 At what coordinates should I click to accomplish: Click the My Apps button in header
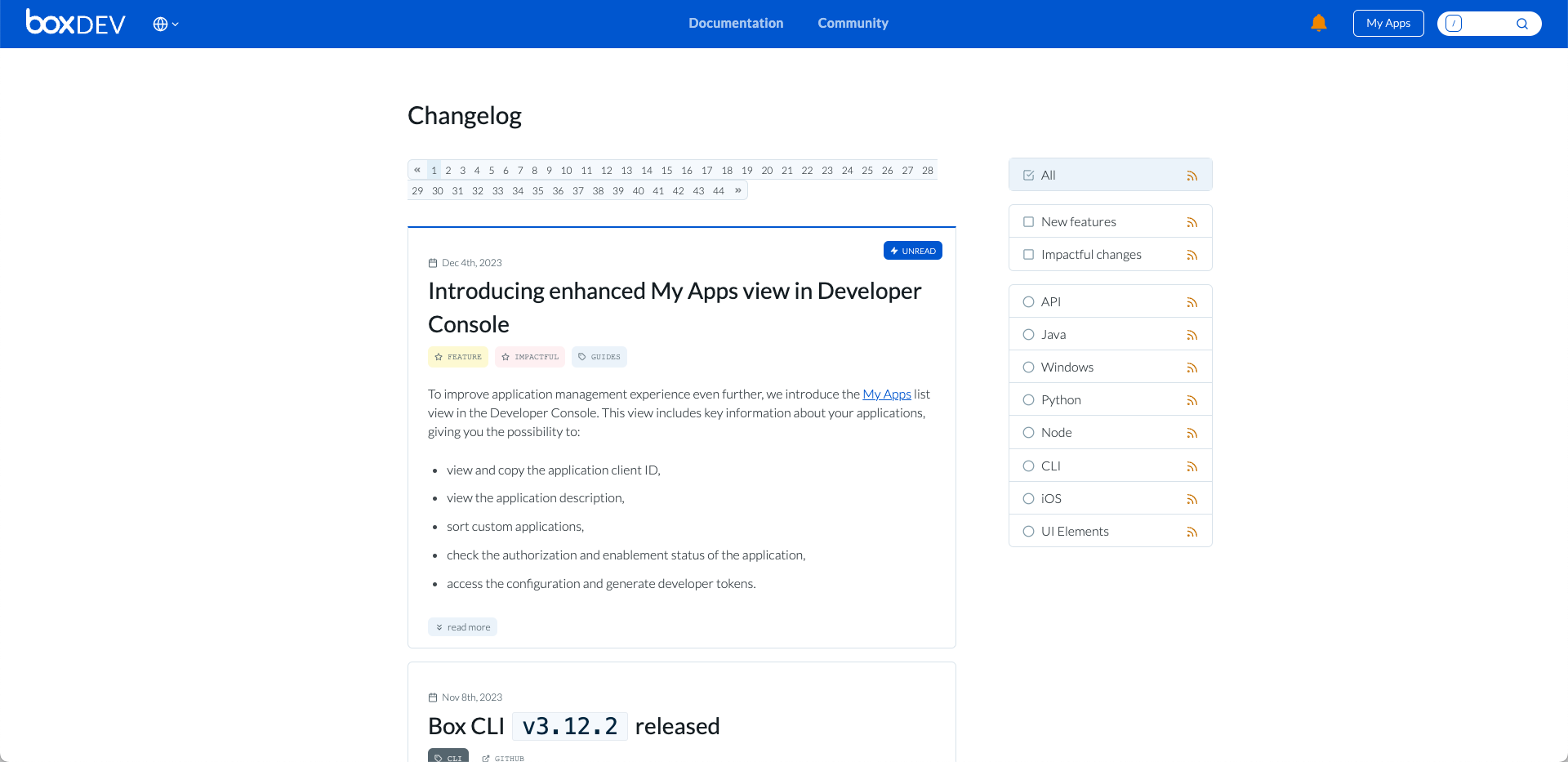pos(1388,23)
